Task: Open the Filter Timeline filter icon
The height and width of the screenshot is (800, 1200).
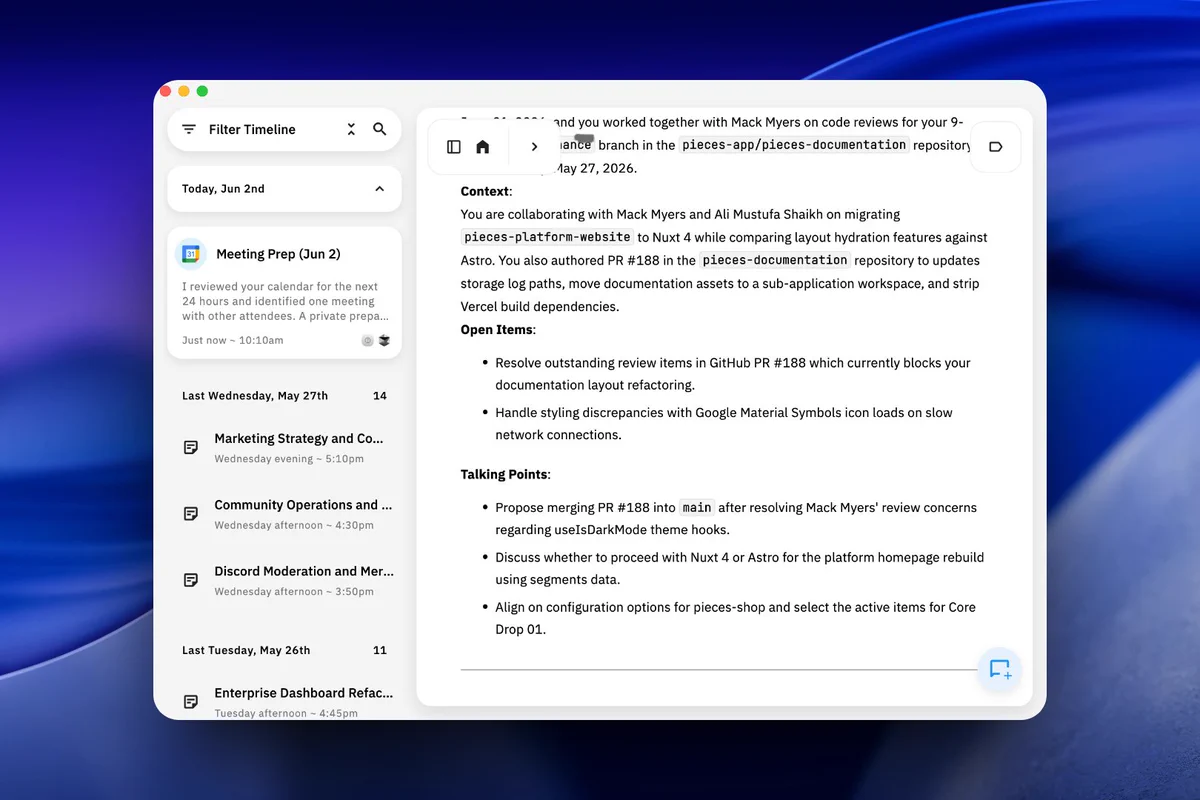Action: (x=189, y=129)
